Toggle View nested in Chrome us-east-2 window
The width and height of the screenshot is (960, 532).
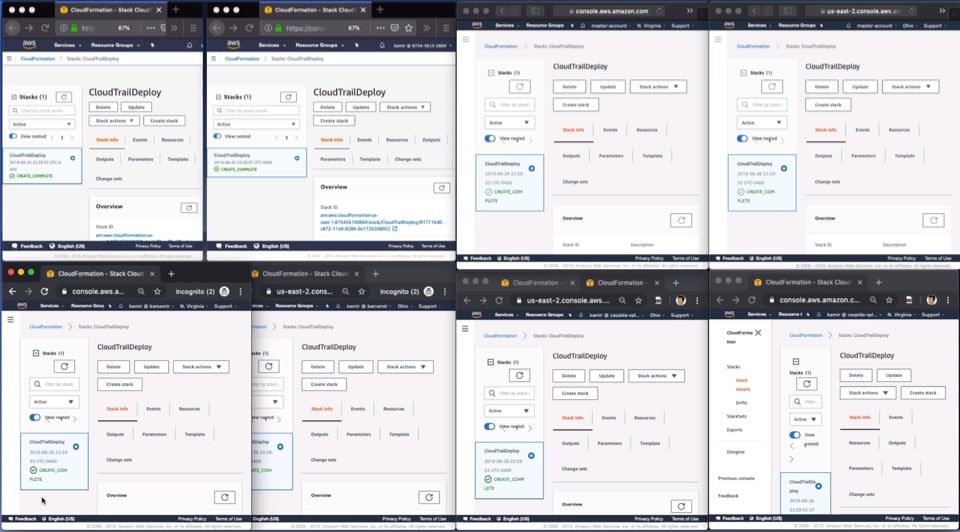[x=490, y=427]
